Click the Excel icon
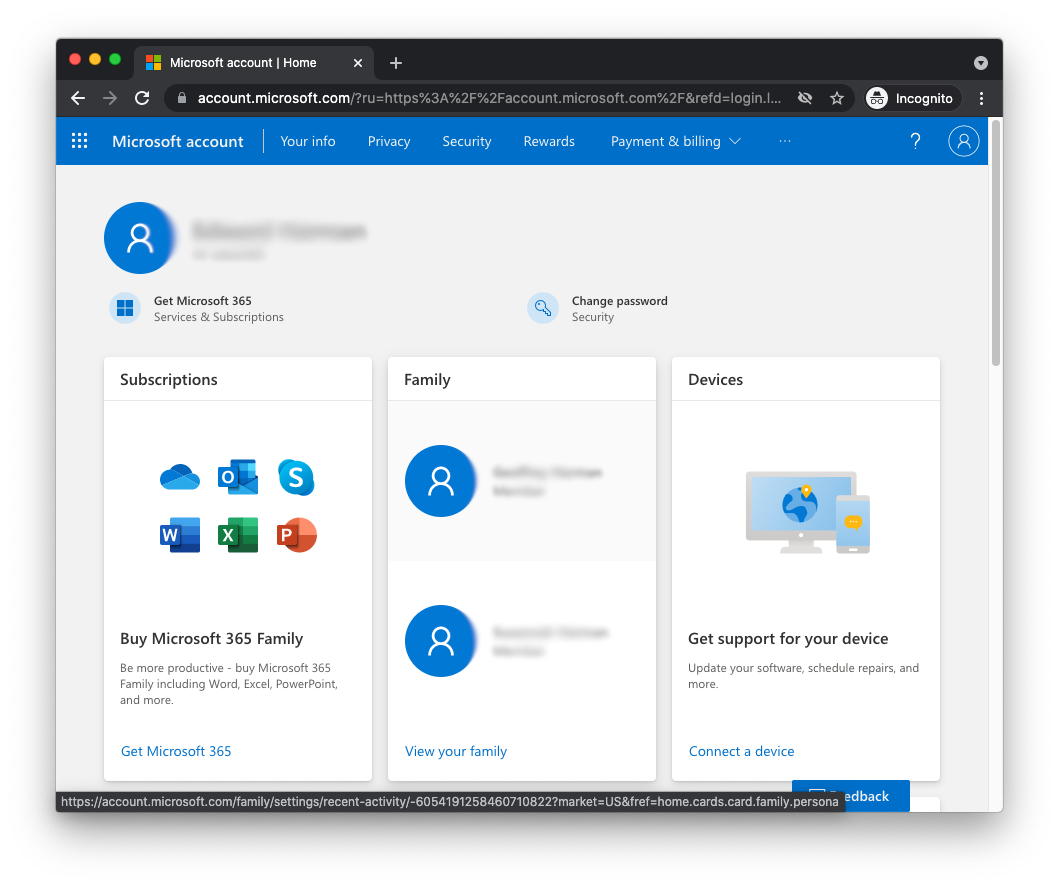The width and height of the screenshot is (1059, 886). pos(238,535)
